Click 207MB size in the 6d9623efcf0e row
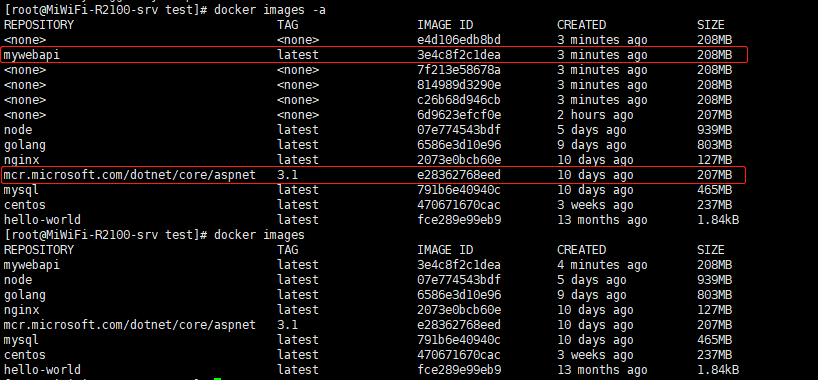The width and height of the screenshot is (818, 380). (x=714, y=115)
